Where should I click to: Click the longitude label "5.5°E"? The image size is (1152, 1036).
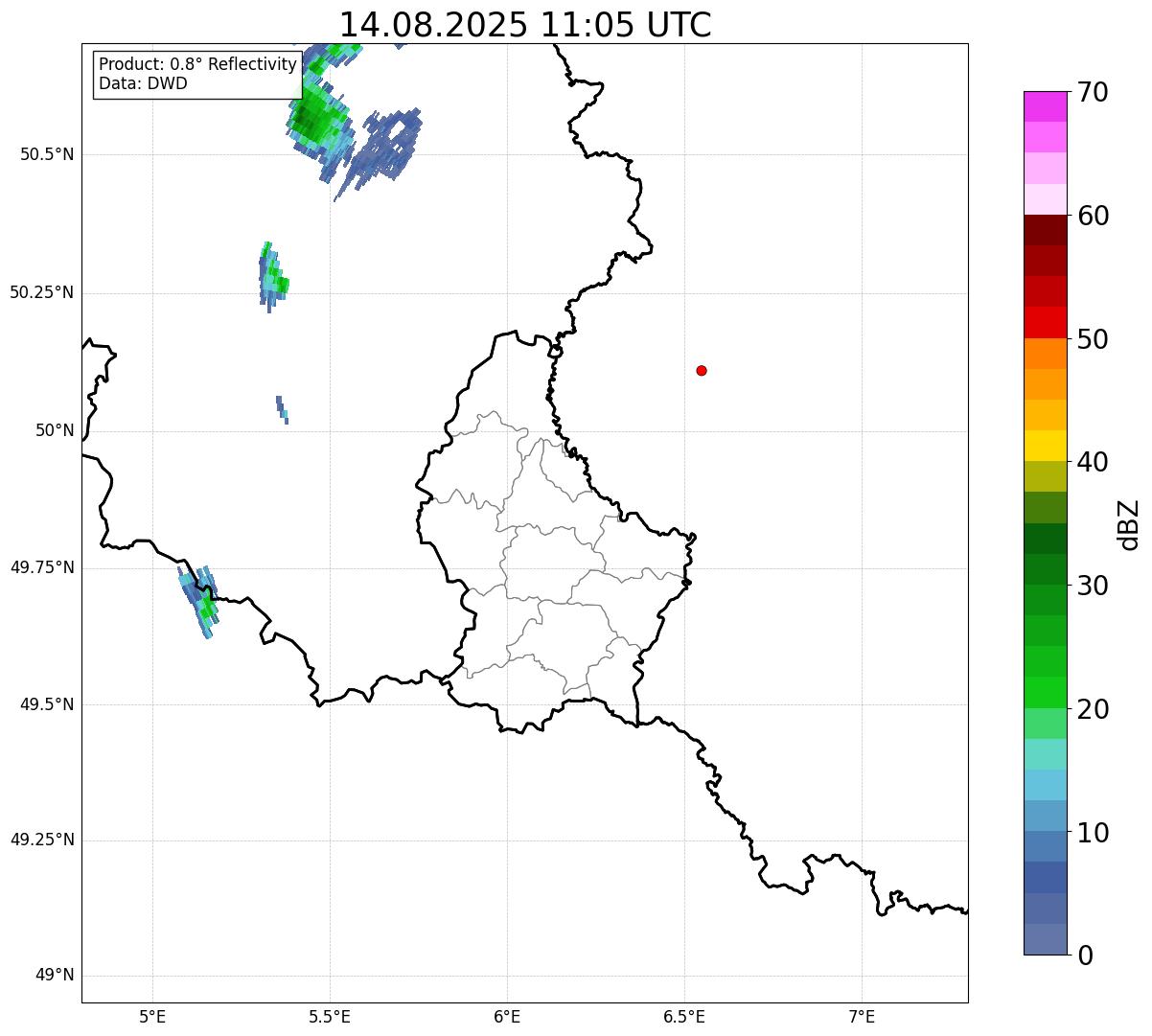330,1016
